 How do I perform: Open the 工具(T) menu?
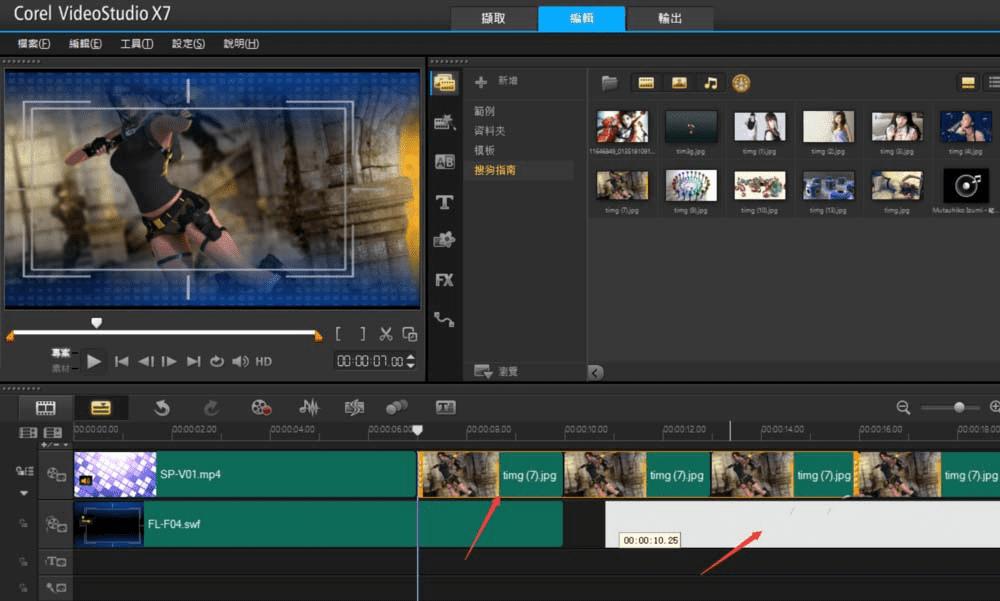pos(136,44)
